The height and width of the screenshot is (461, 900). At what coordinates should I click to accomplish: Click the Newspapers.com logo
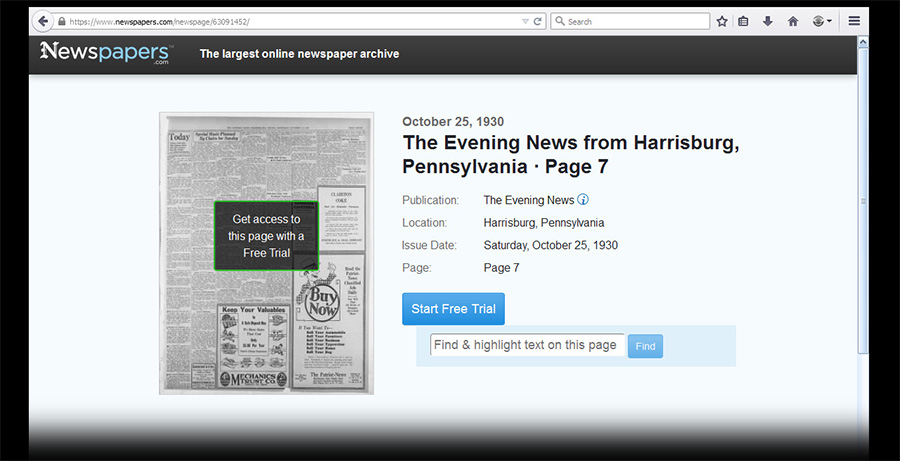(105, 52)
